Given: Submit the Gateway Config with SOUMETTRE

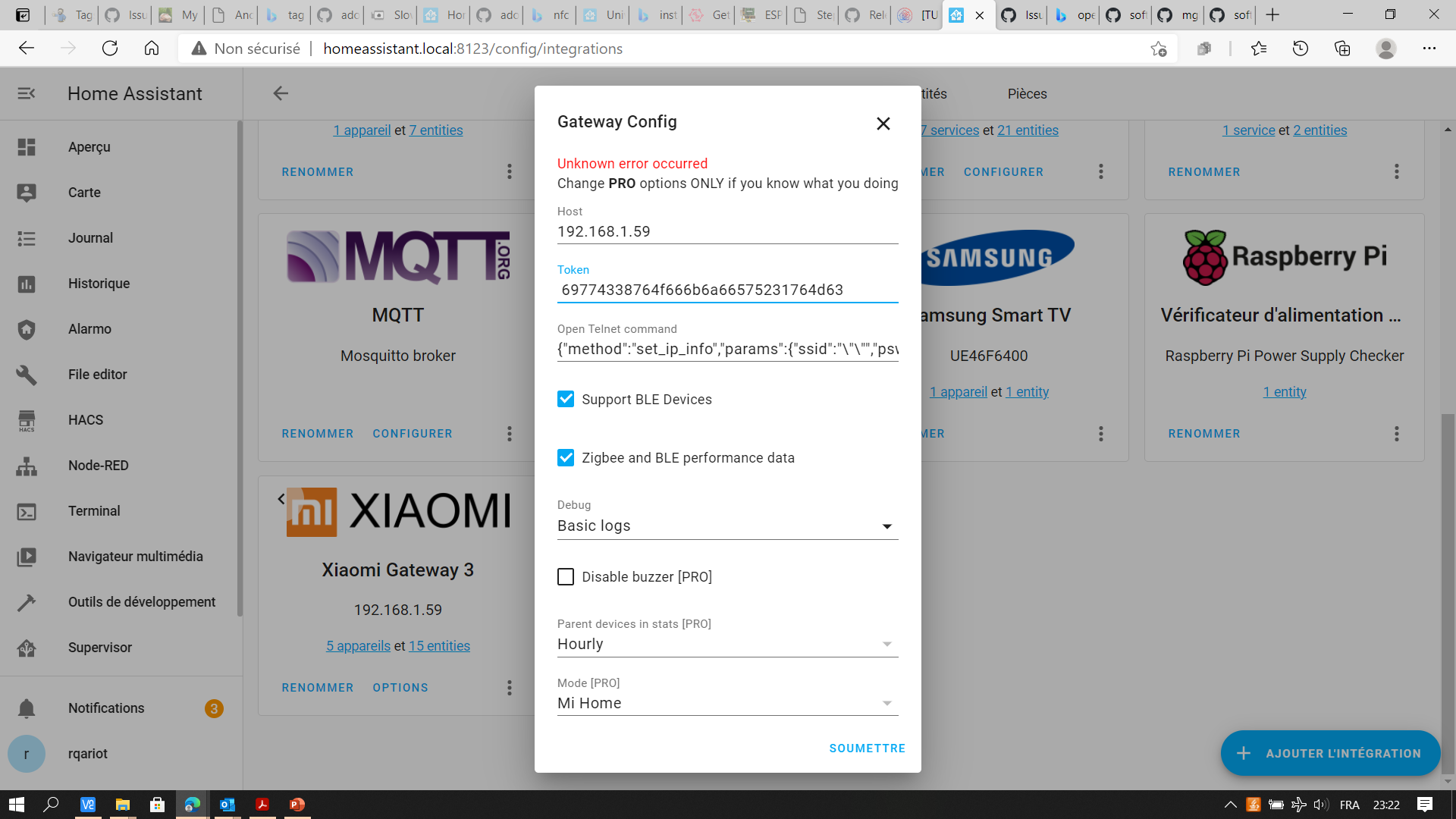Looking at the screenshot, I should [x=867, y=748].
